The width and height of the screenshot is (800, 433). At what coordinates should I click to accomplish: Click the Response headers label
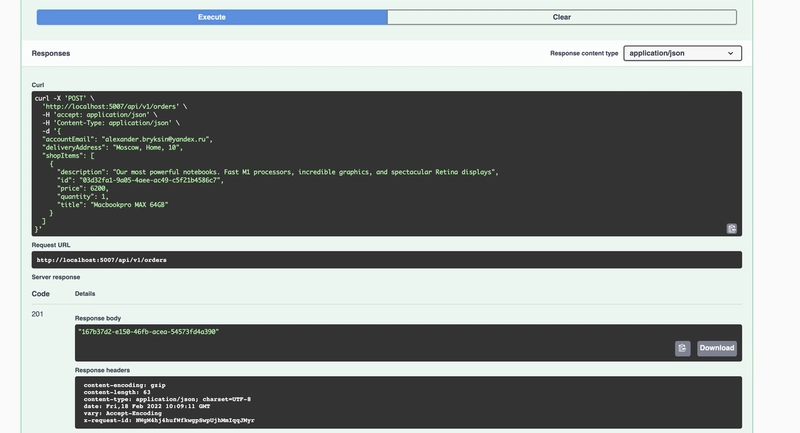(103, 370)
